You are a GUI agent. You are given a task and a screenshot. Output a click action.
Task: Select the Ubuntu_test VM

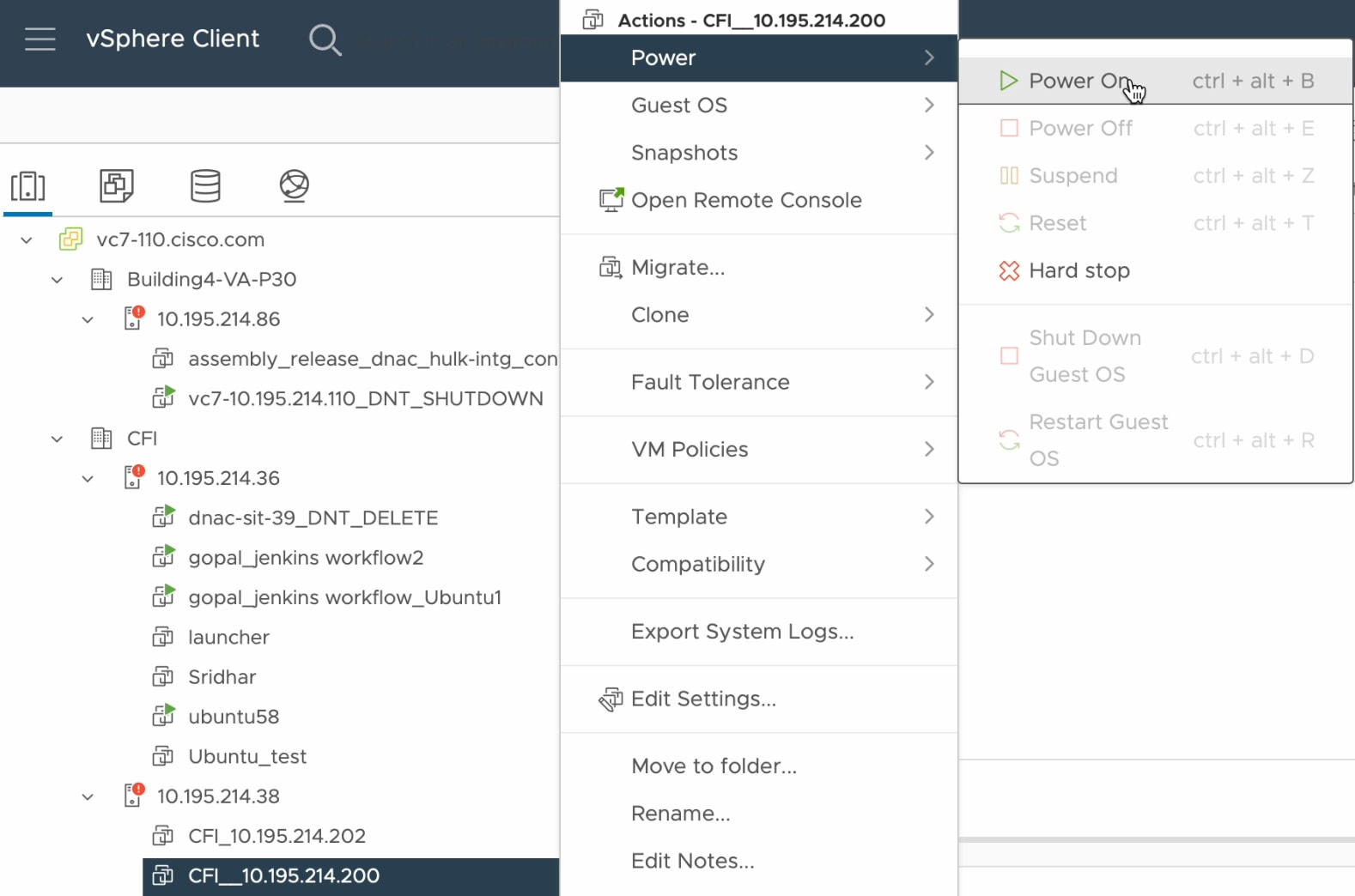point(247,756)
